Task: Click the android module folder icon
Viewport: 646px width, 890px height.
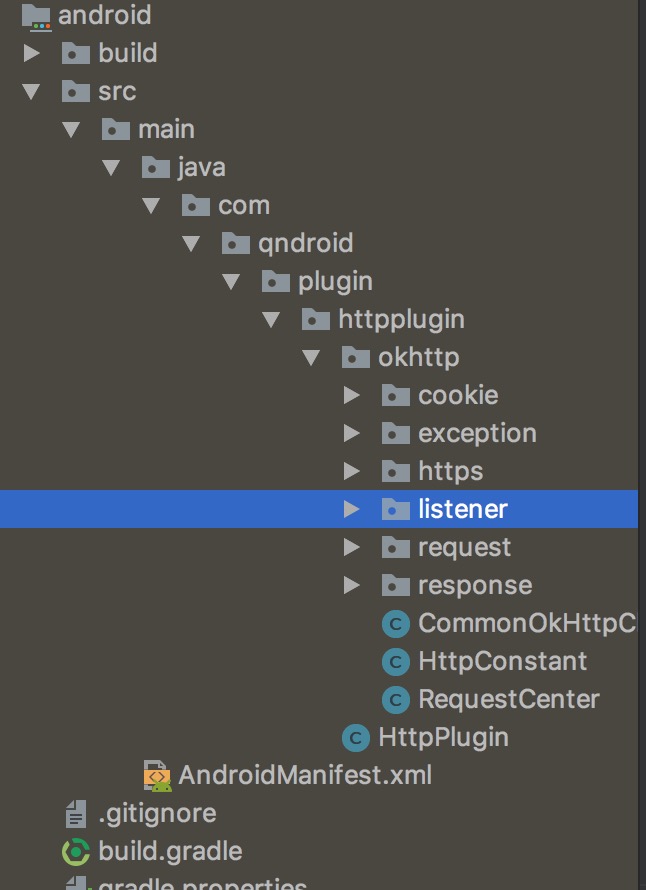Action: coord(36,15)
